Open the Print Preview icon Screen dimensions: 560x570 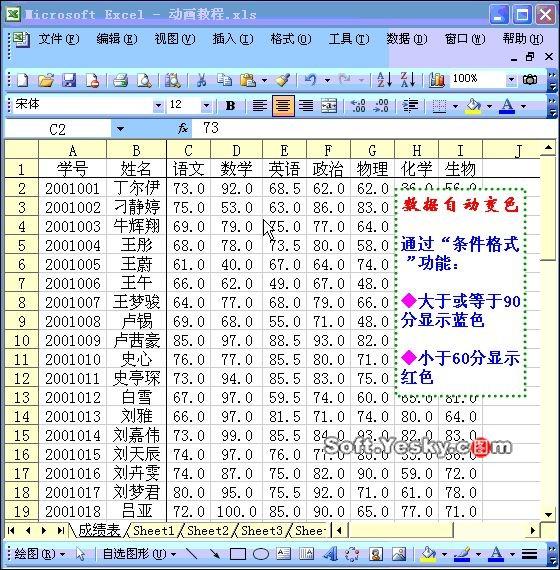click(x=145, y=80)
